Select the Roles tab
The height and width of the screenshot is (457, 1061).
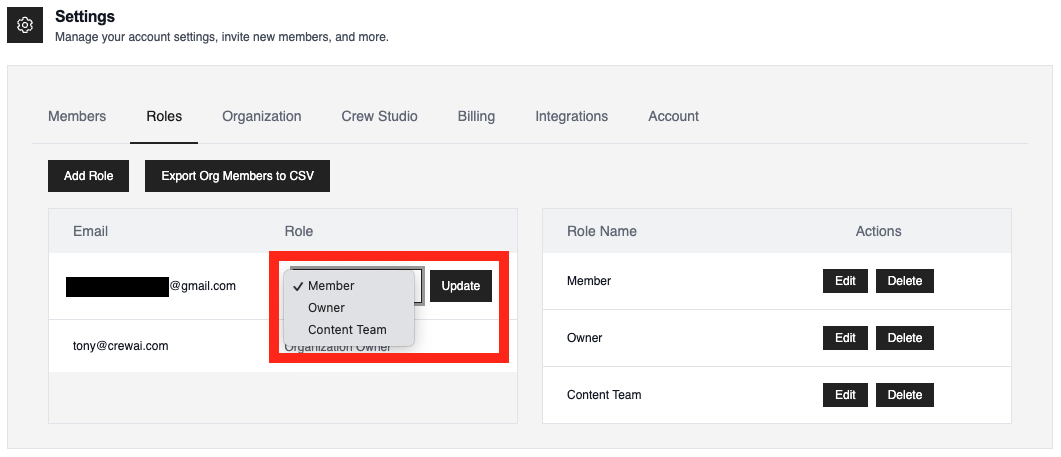click(x=164, y=116)
